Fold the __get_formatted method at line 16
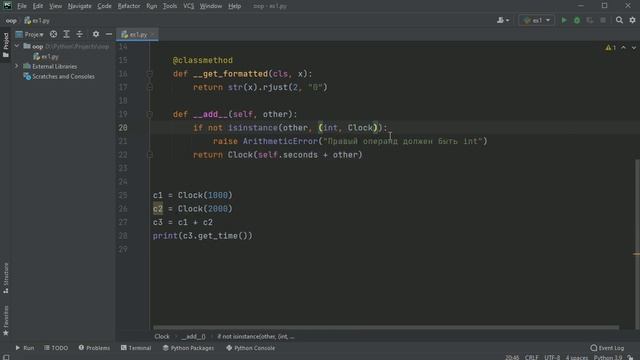Viewport: 640px width, 360px height. point(149,74)
